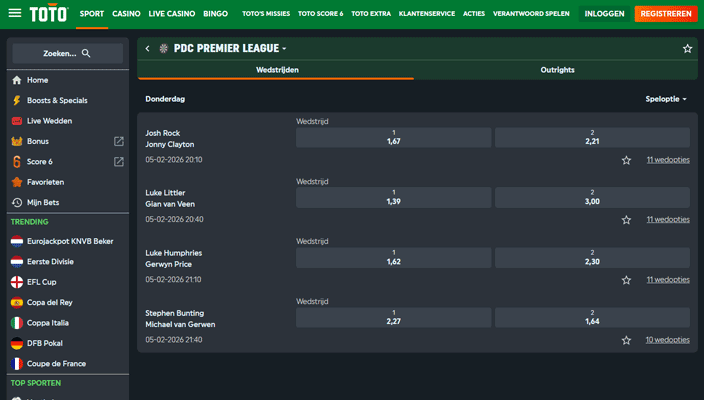The image size is (704, 400).
Task: Click the Netherlands flag for Eurojackpot KNVB Beker
Action: click(17, 241)
